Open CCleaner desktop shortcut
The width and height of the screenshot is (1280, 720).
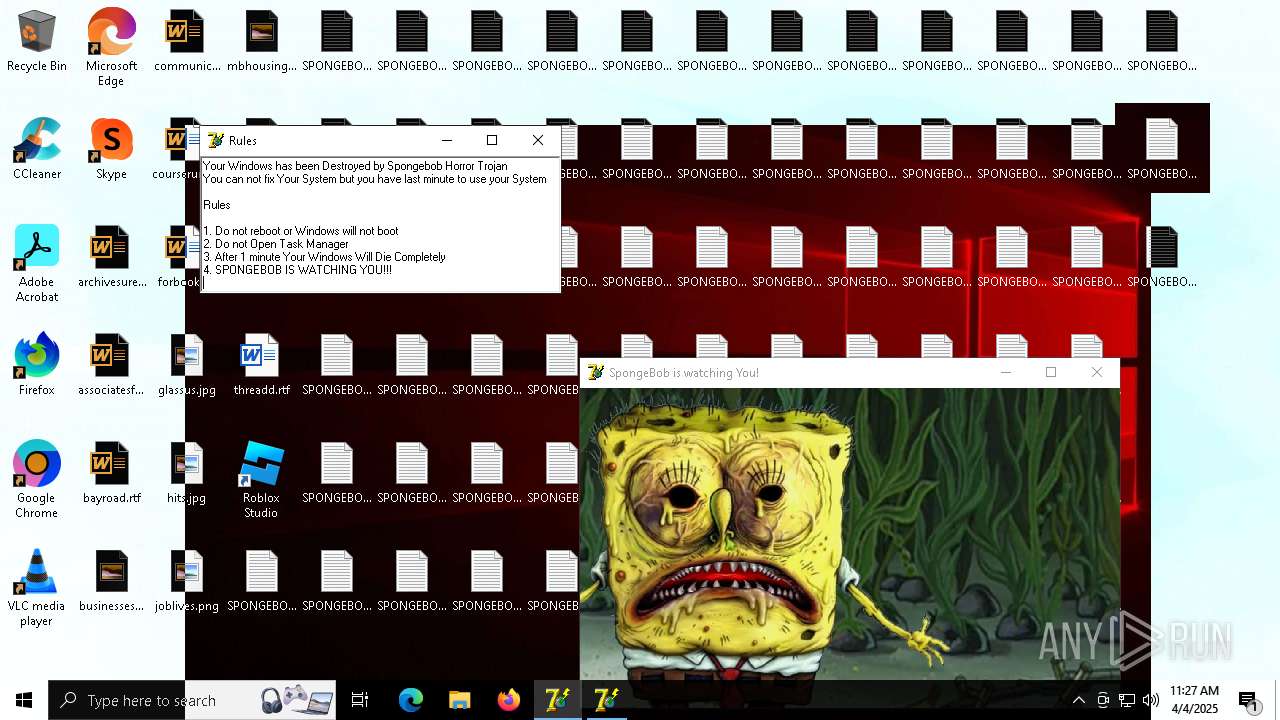pyautogui.click(x=37, y=150)
